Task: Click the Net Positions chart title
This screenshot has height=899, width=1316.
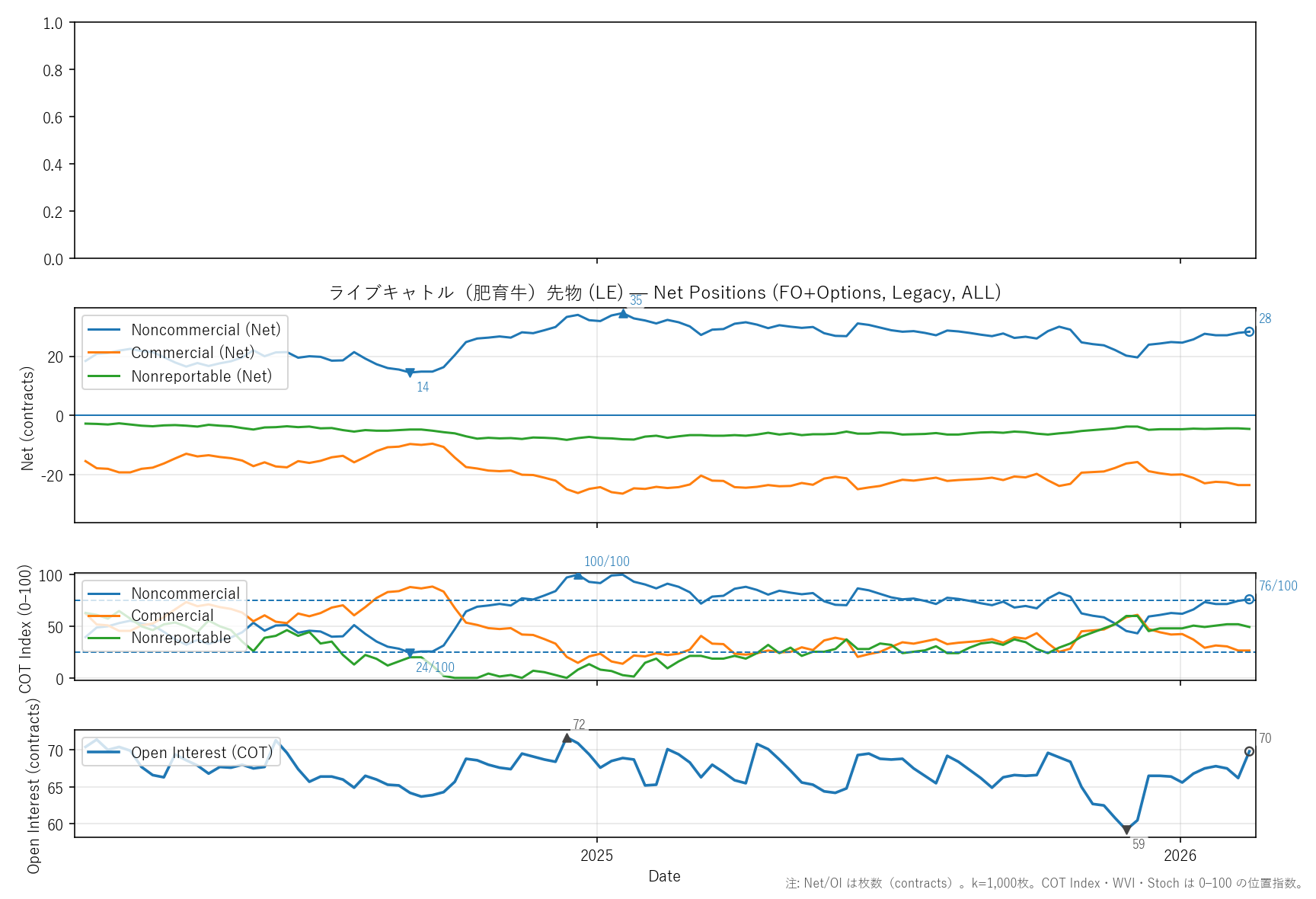Action: 664,293
